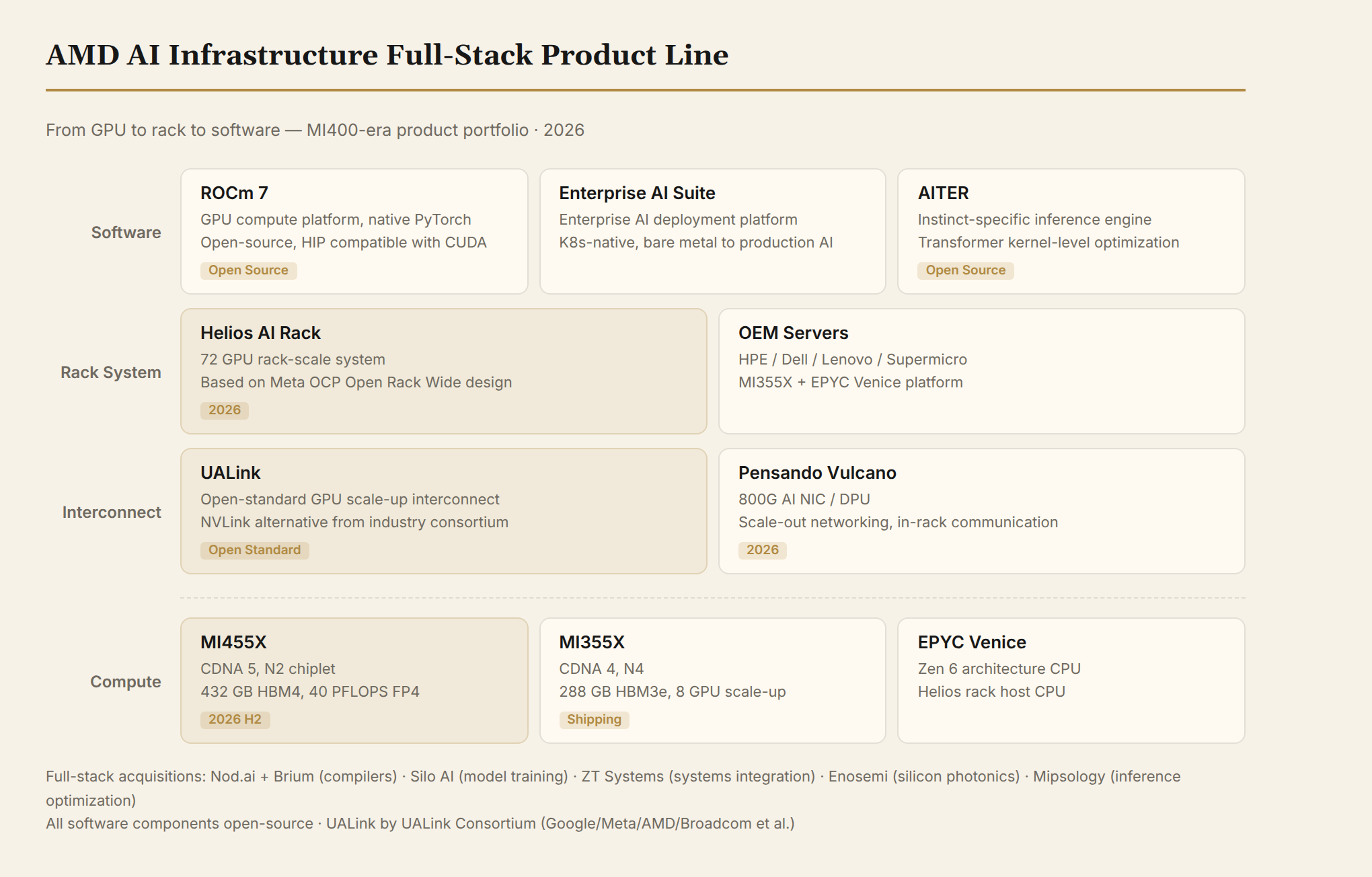1372x877 pixels.
Task: Click 'Transformer kernel-level optimization' line
Action: (1049, 242)
